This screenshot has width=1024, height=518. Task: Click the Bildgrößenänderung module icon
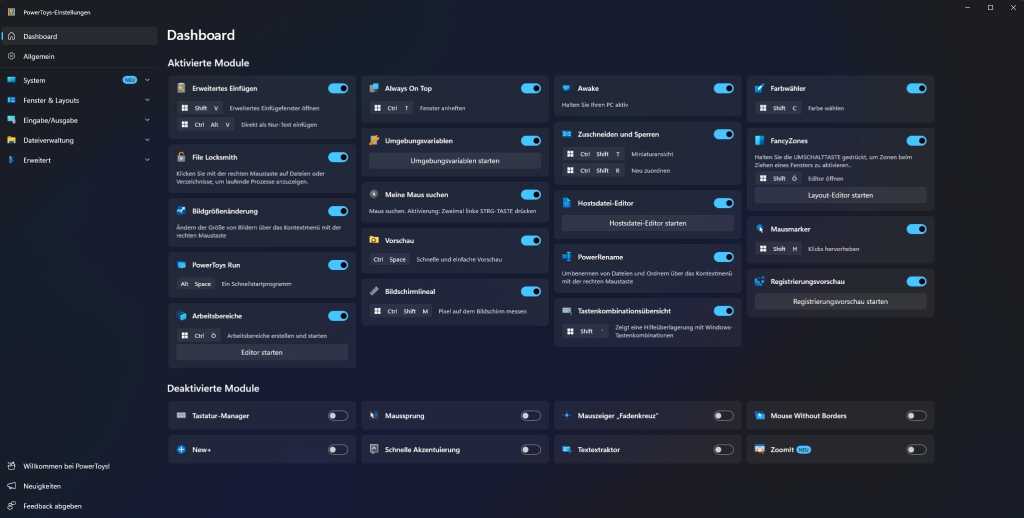click(181, 211)
